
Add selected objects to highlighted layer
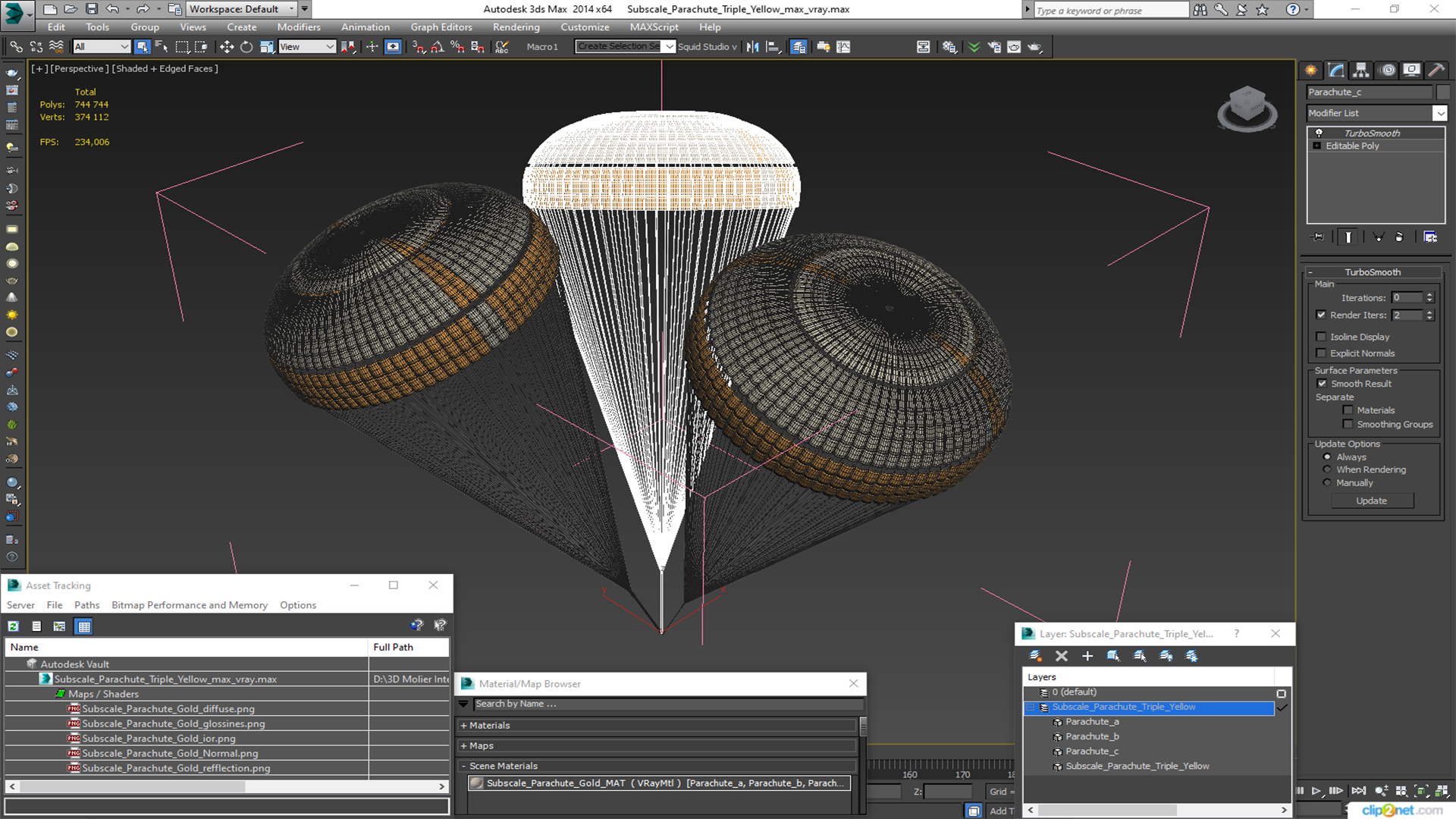coord(1087,656)
